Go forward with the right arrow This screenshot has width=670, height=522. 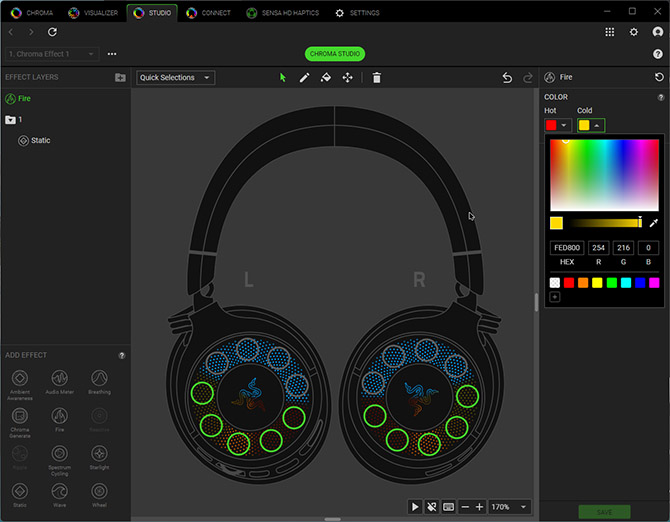click(31, 32)
